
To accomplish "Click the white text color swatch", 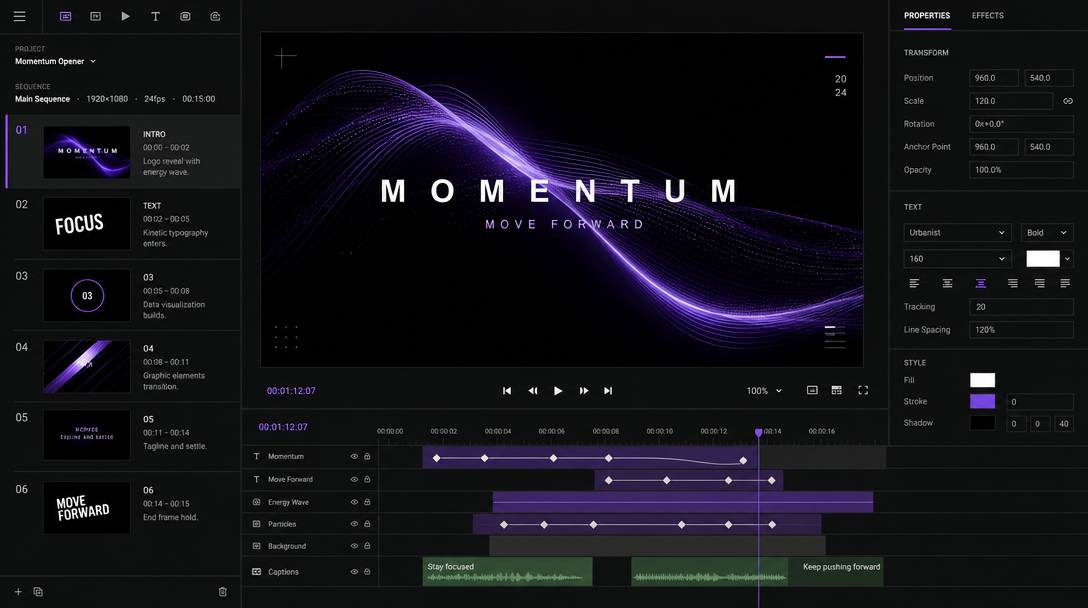I will (1043, 259).
